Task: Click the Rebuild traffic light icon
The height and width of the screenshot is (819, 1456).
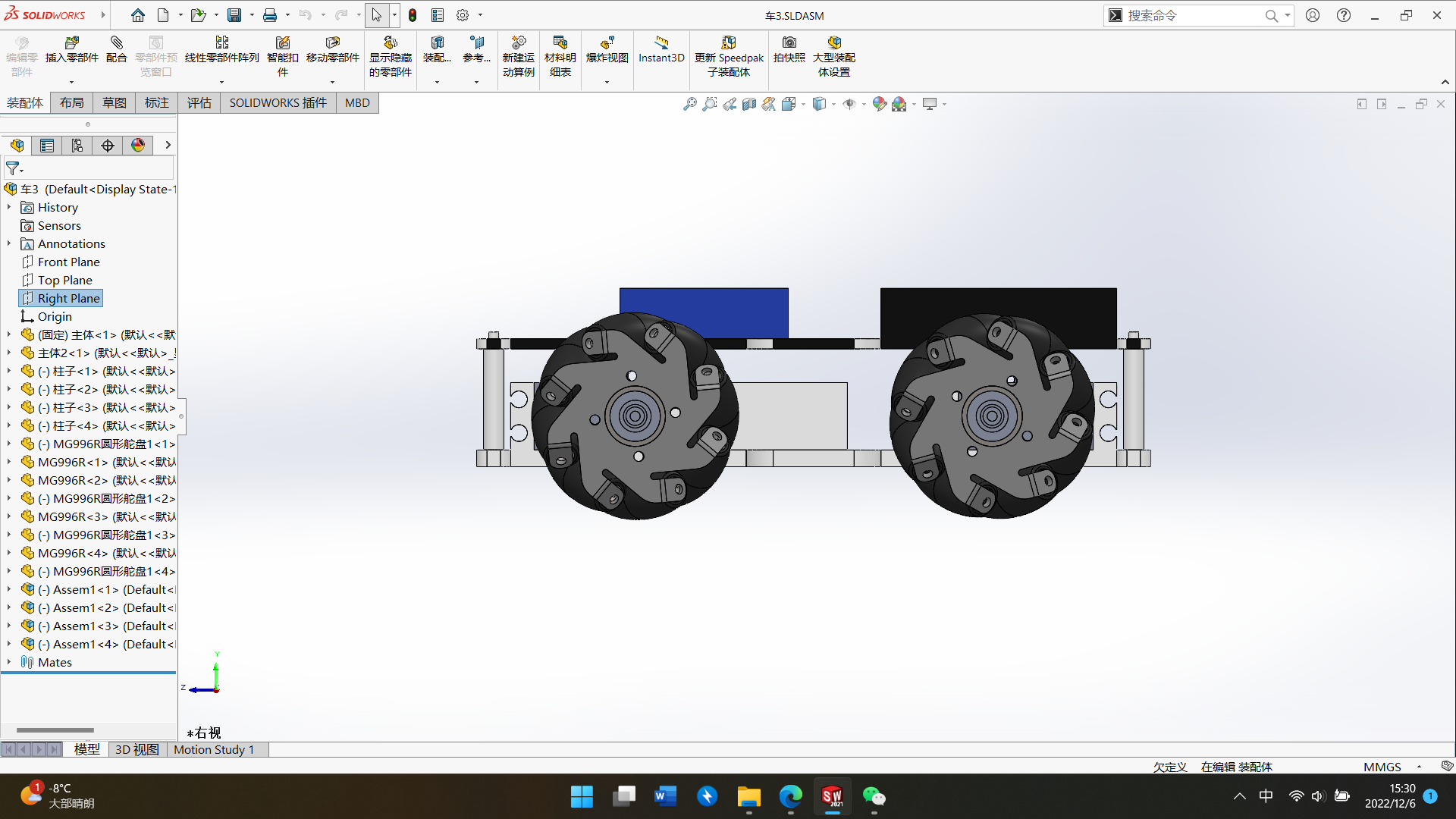Action: [413, 15]
